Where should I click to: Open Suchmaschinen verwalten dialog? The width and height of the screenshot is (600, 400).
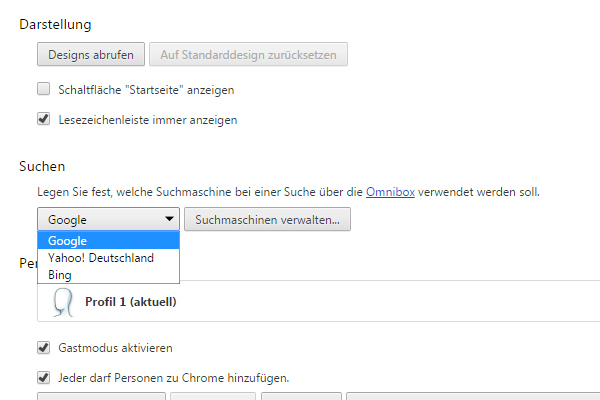[267, 220]
